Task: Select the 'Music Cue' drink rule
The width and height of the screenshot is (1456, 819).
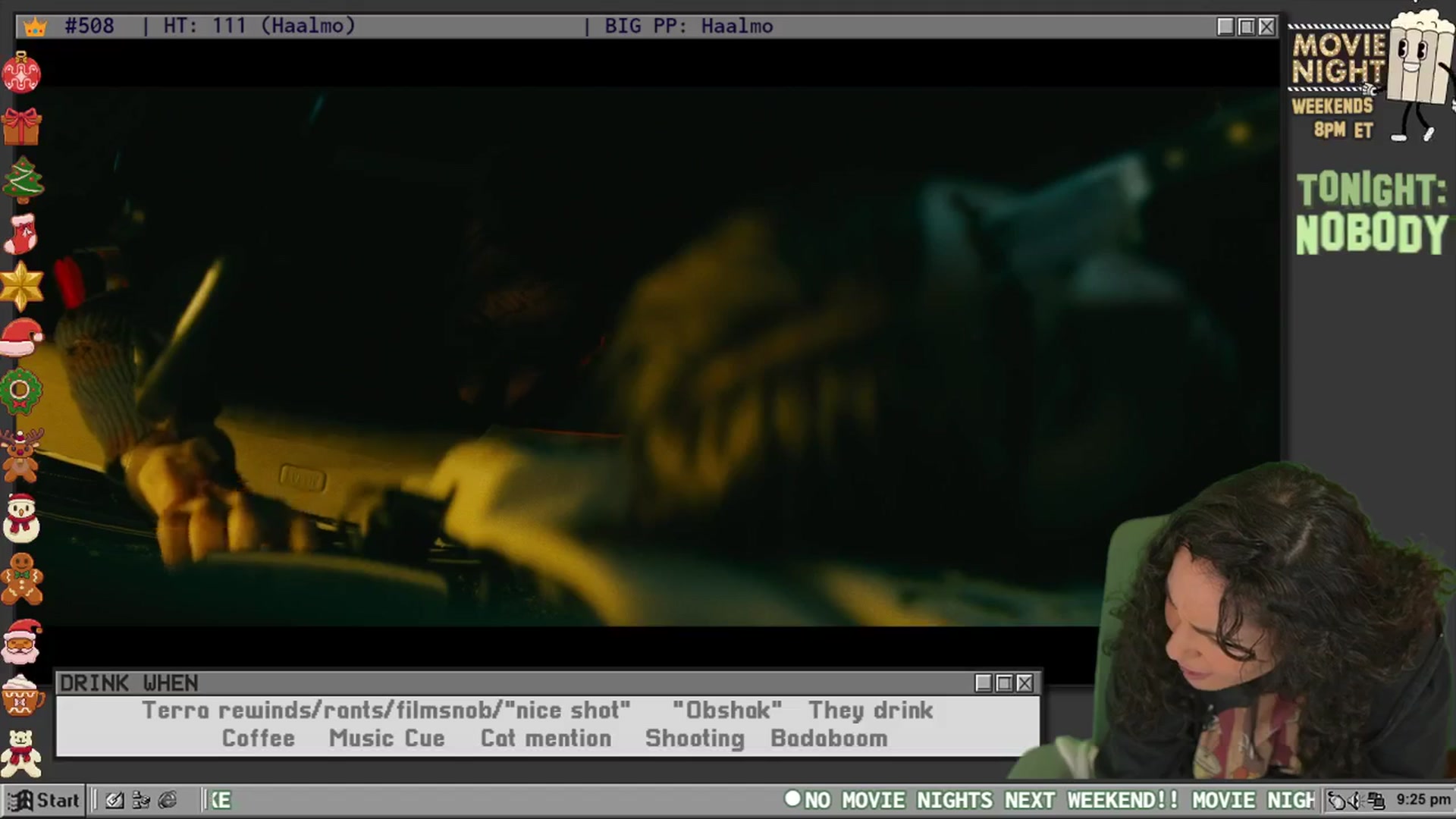Action: click(x=387, y=738)
